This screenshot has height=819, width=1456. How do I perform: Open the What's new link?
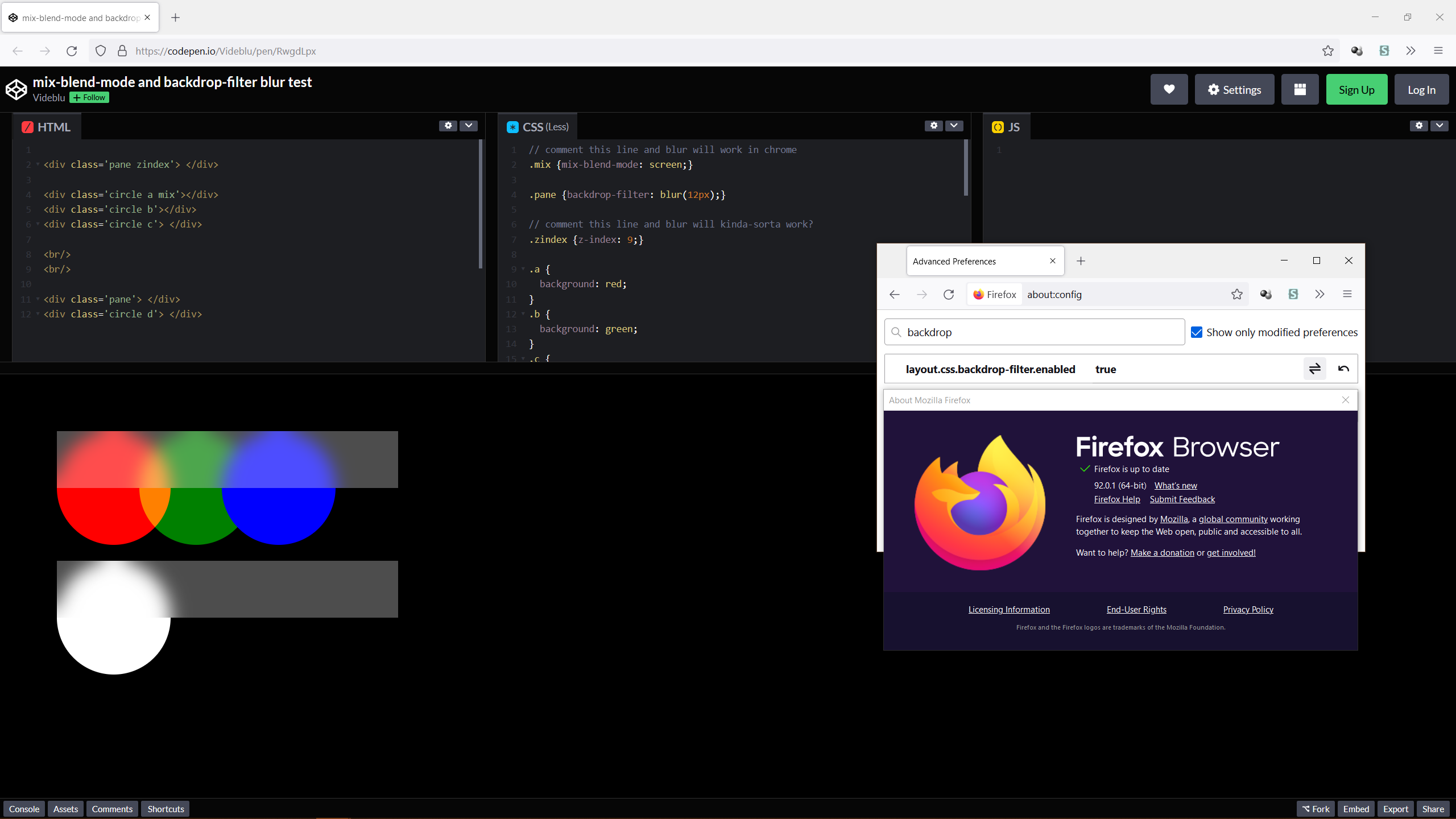(1176, 485)
